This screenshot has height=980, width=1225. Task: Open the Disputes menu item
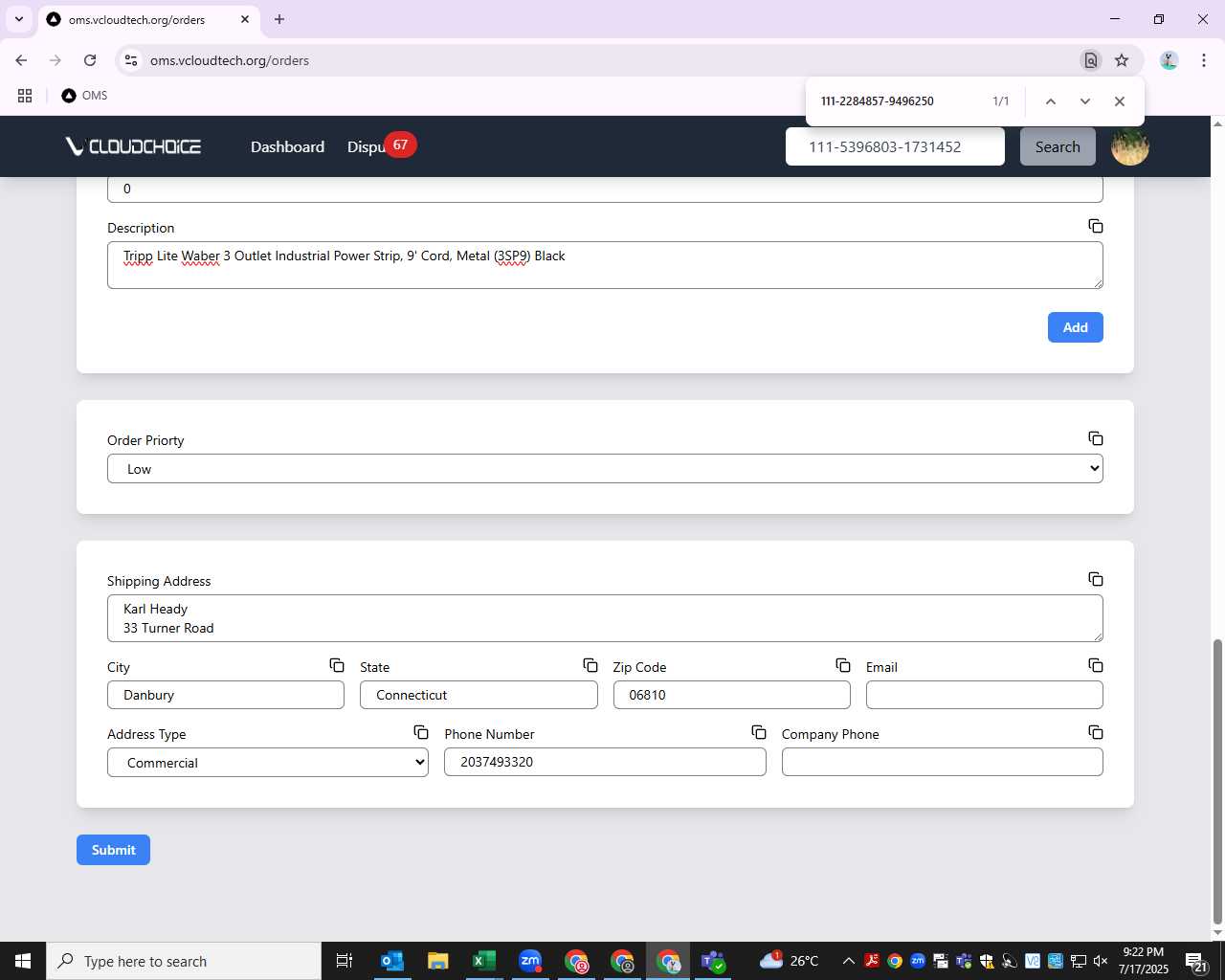click(x=367, y=146)
